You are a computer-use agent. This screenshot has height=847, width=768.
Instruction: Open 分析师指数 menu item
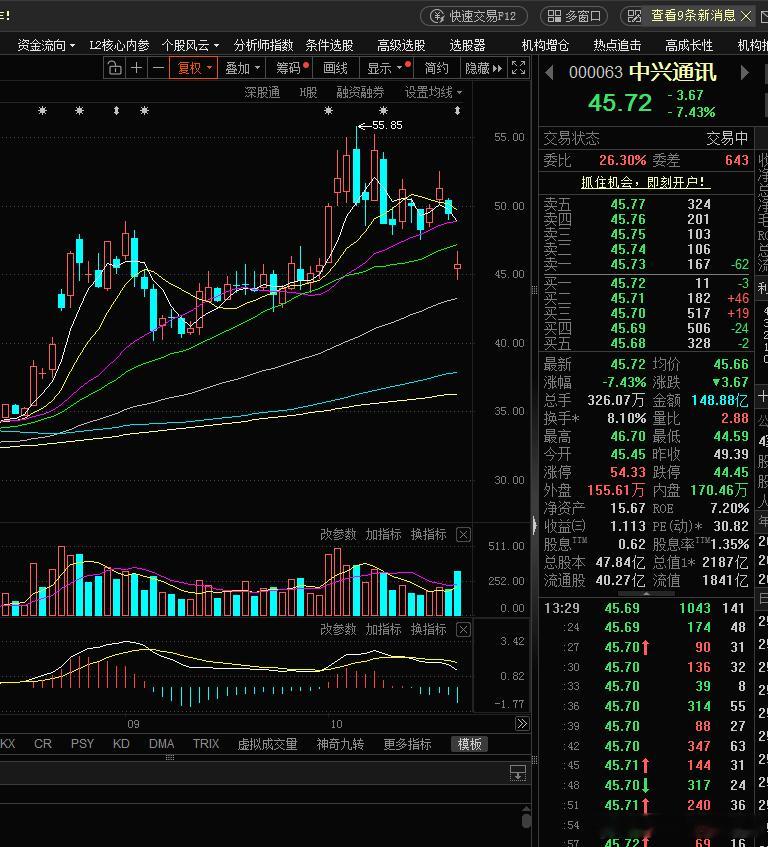pyautogui.click(x=264, y=45)
